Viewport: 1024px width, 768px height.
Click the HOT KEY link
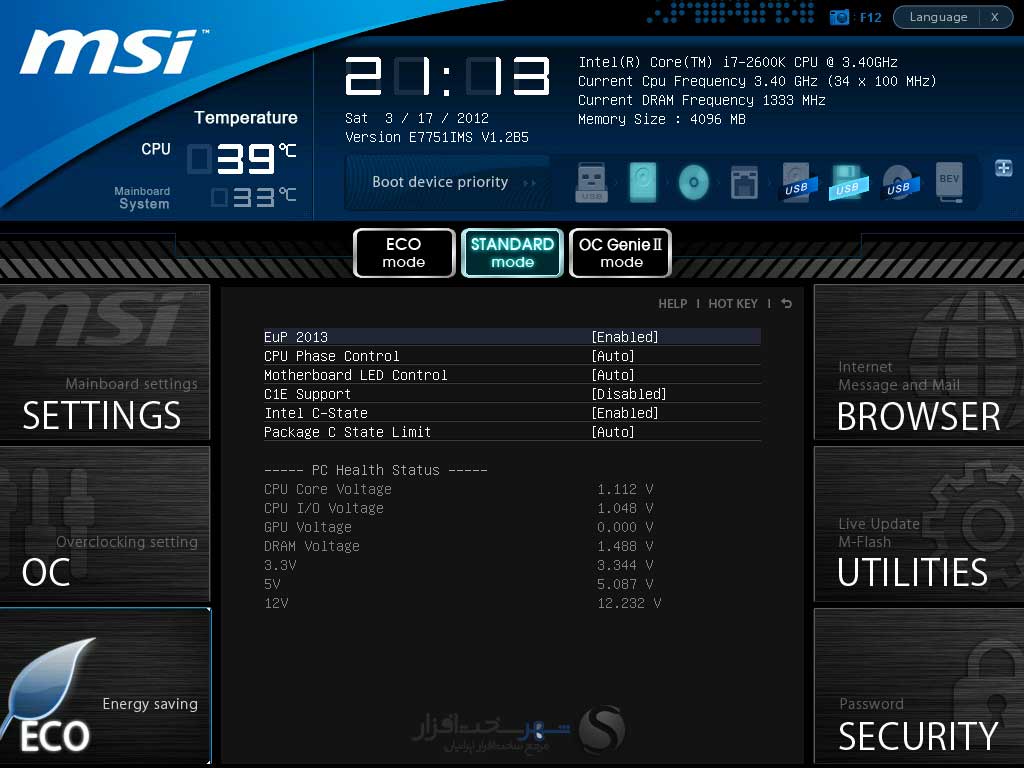click(x=733, y=304)
